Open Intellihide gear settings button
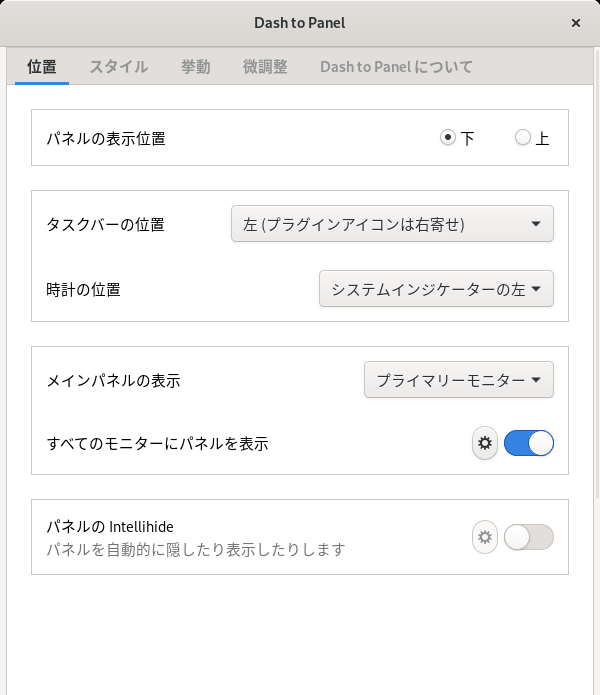Image resolution: width=600 pixels, height=695 pixels. tap(485, 537)
